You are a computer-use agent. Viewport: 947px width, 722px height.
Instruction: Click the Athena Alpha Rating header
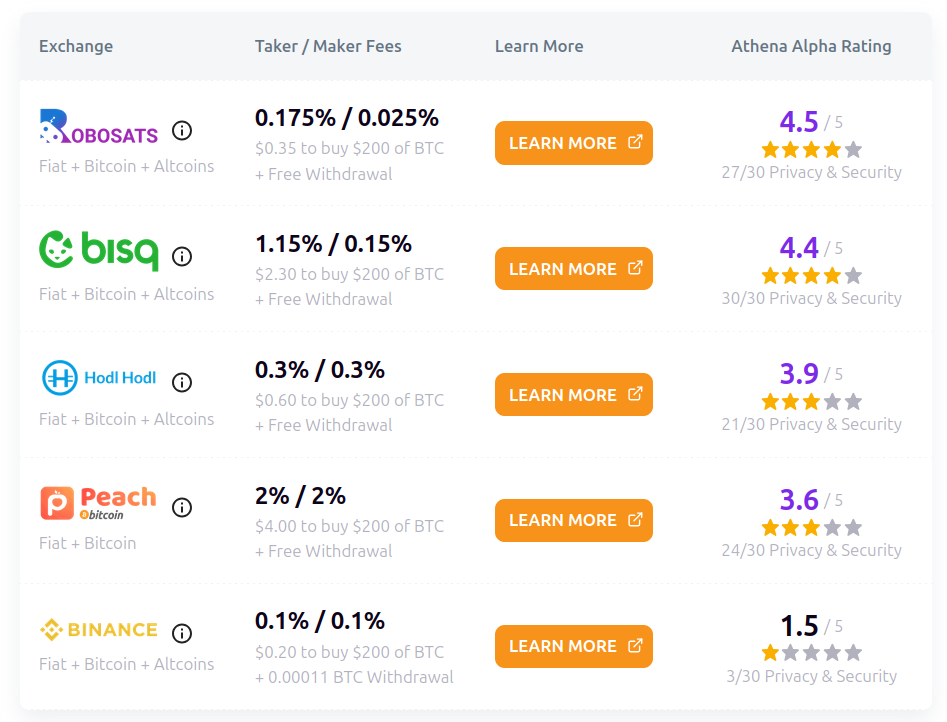tap(811, 47)
